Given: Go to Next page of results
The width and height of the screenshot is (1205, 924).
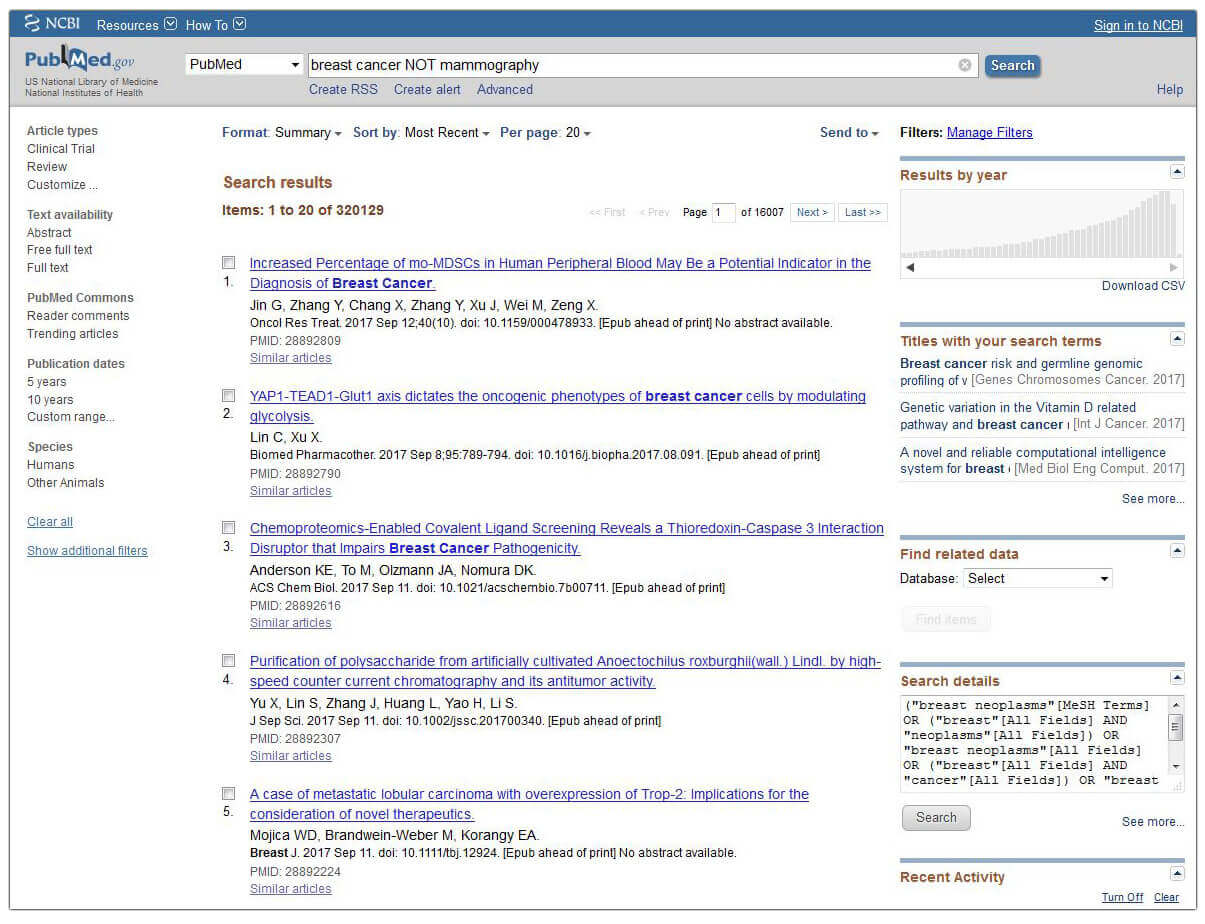Looking at the screenshot, I should (812, 212).
